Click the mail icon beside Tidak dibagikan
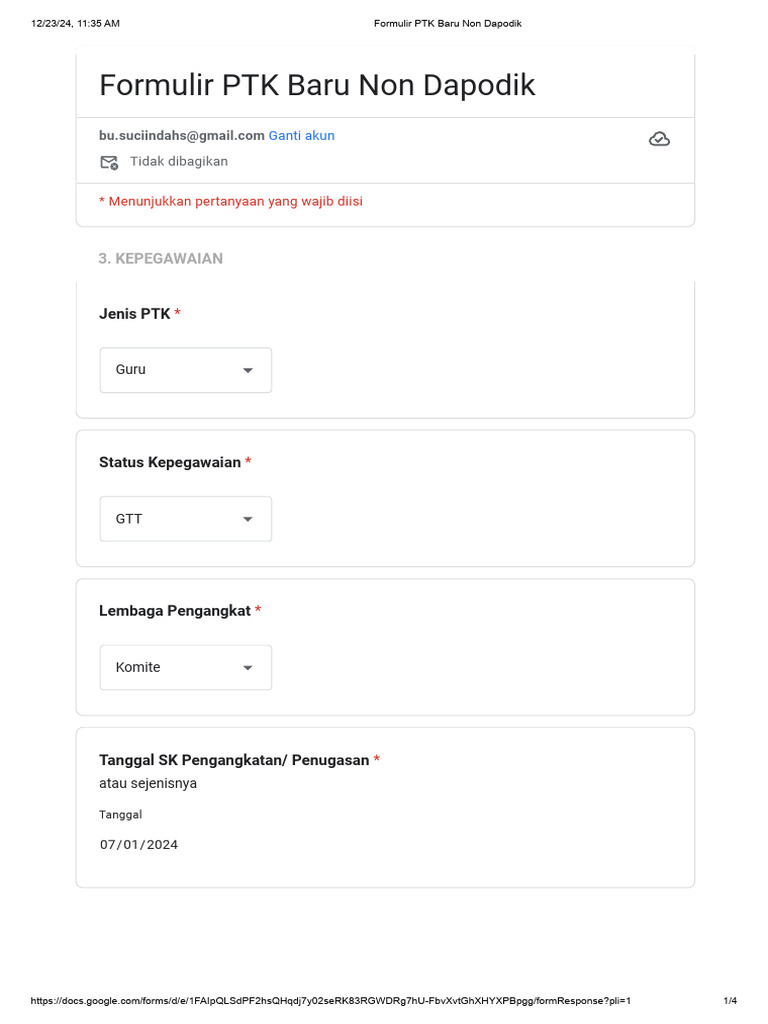The height and width of the screenshot is (1024, 768). click(109, 162)
